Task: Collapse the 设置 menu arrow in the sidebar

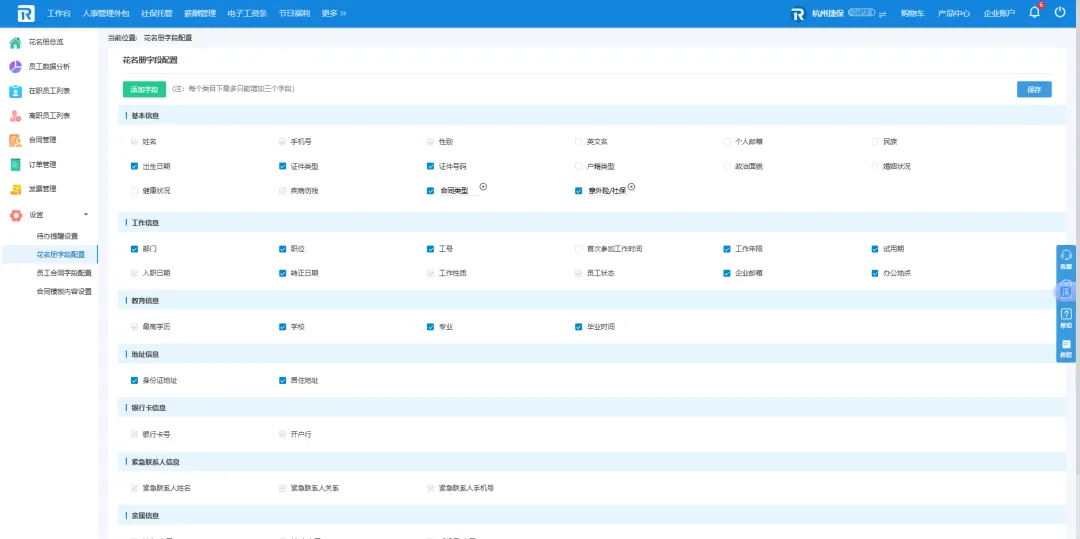Action: pos(85,215)
